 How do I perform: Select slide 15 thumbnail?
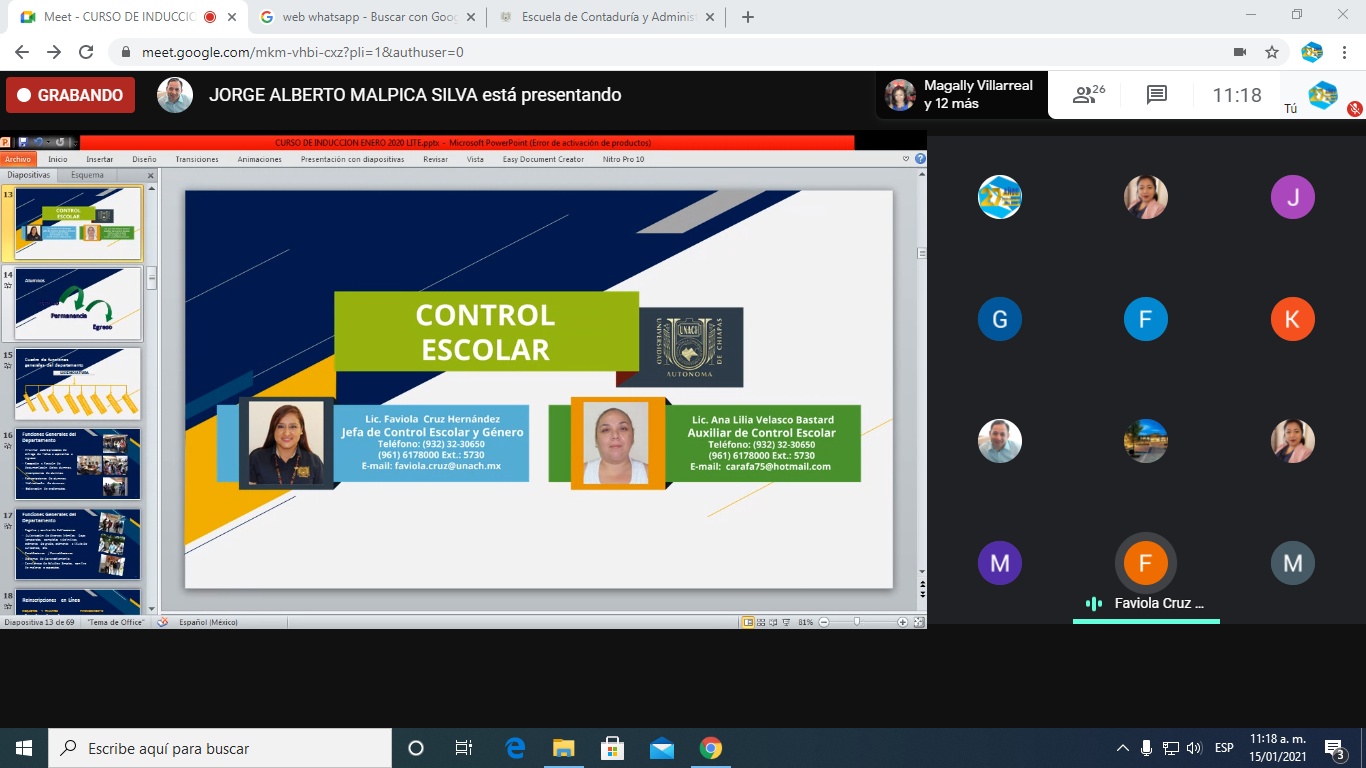coord(78,384)
